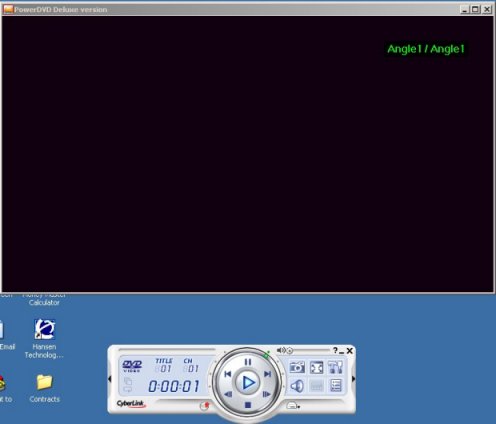Expand the panel using the left arrow

click(109, 379)
